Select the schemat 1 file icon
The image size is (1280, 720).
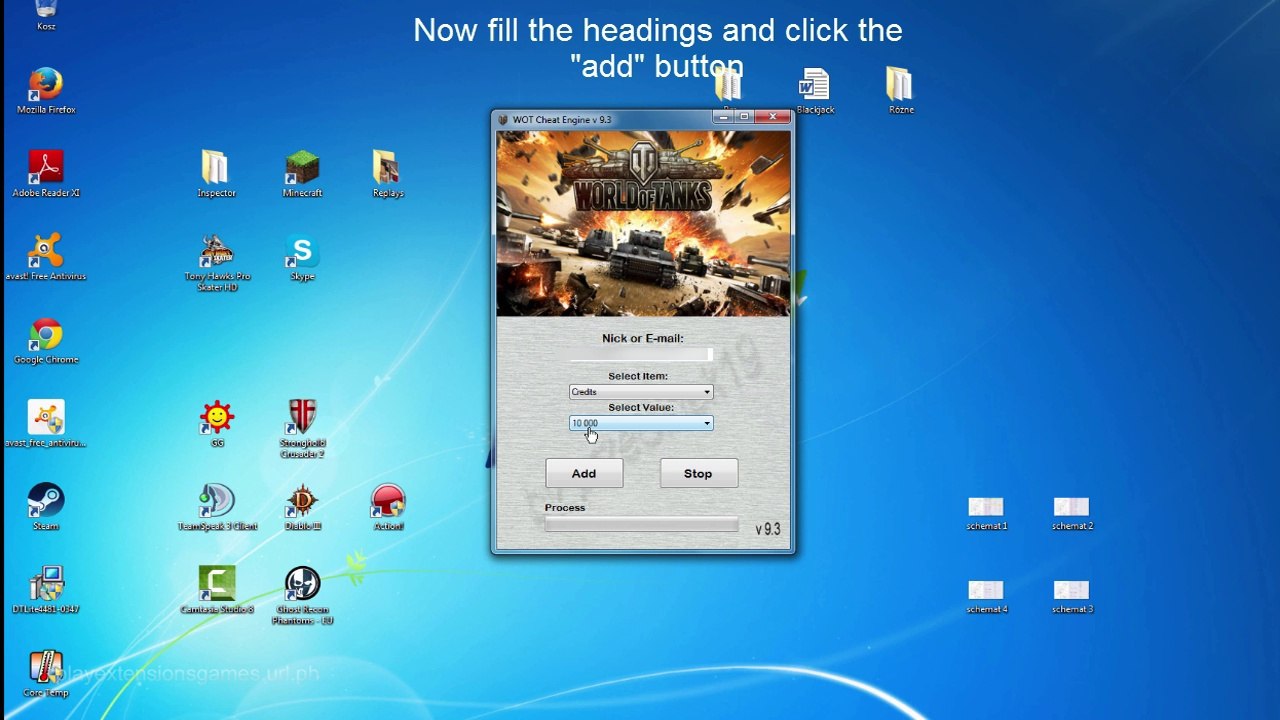986,513
